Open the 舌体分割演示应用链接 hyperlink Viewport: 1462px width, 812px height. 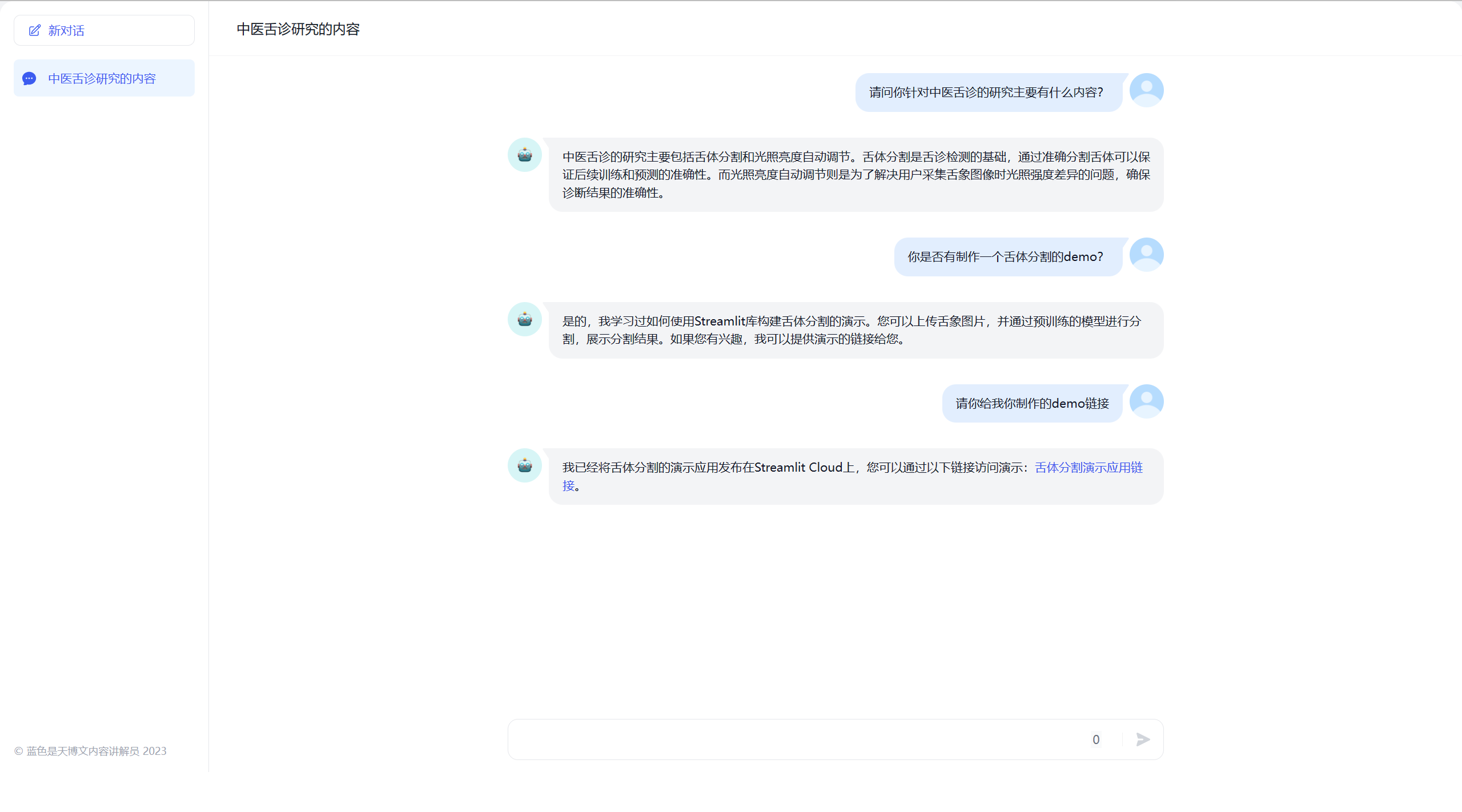pyautogui.click(x=1088, y=468)
